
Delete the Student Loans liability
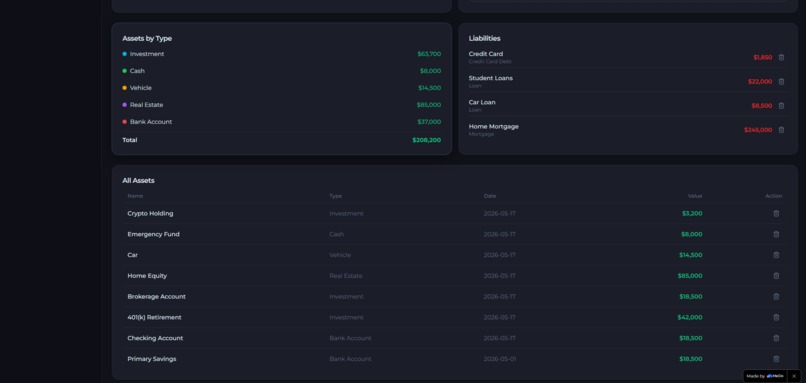click(x=781, y=82)
